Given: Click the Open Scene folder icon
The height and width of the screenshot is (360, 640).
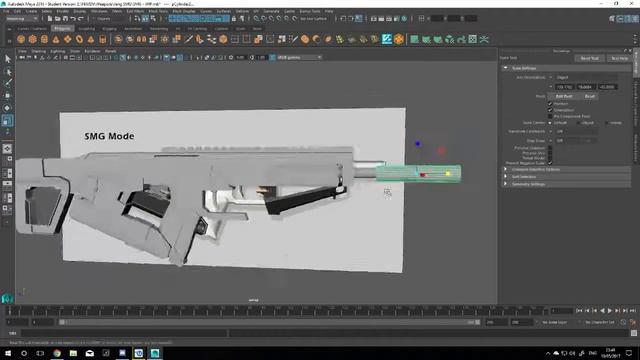Looking at the screenshot, I should tap(58, 18).
